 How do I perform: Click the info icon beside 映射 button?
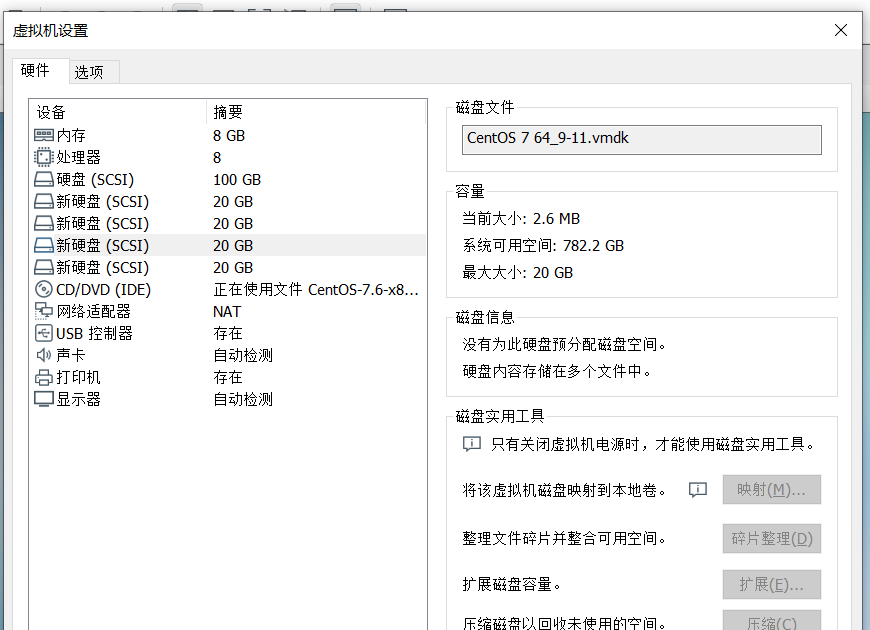(697, 489)
